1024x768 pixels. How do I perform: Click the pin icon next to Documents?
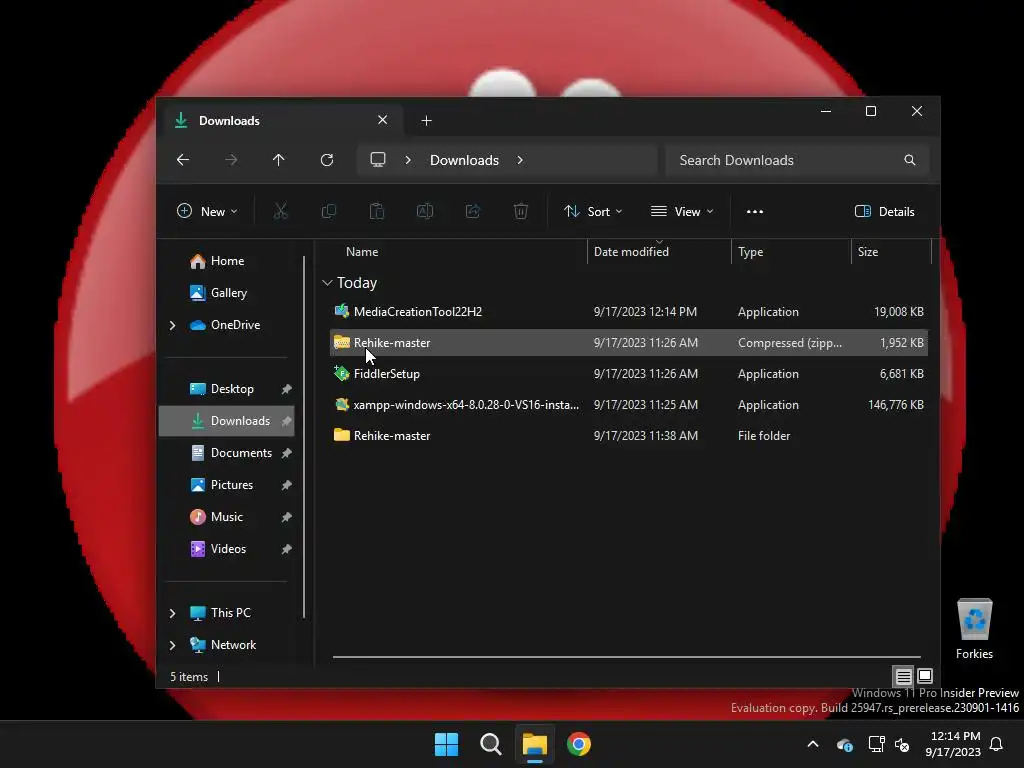[x=286, y=453]
